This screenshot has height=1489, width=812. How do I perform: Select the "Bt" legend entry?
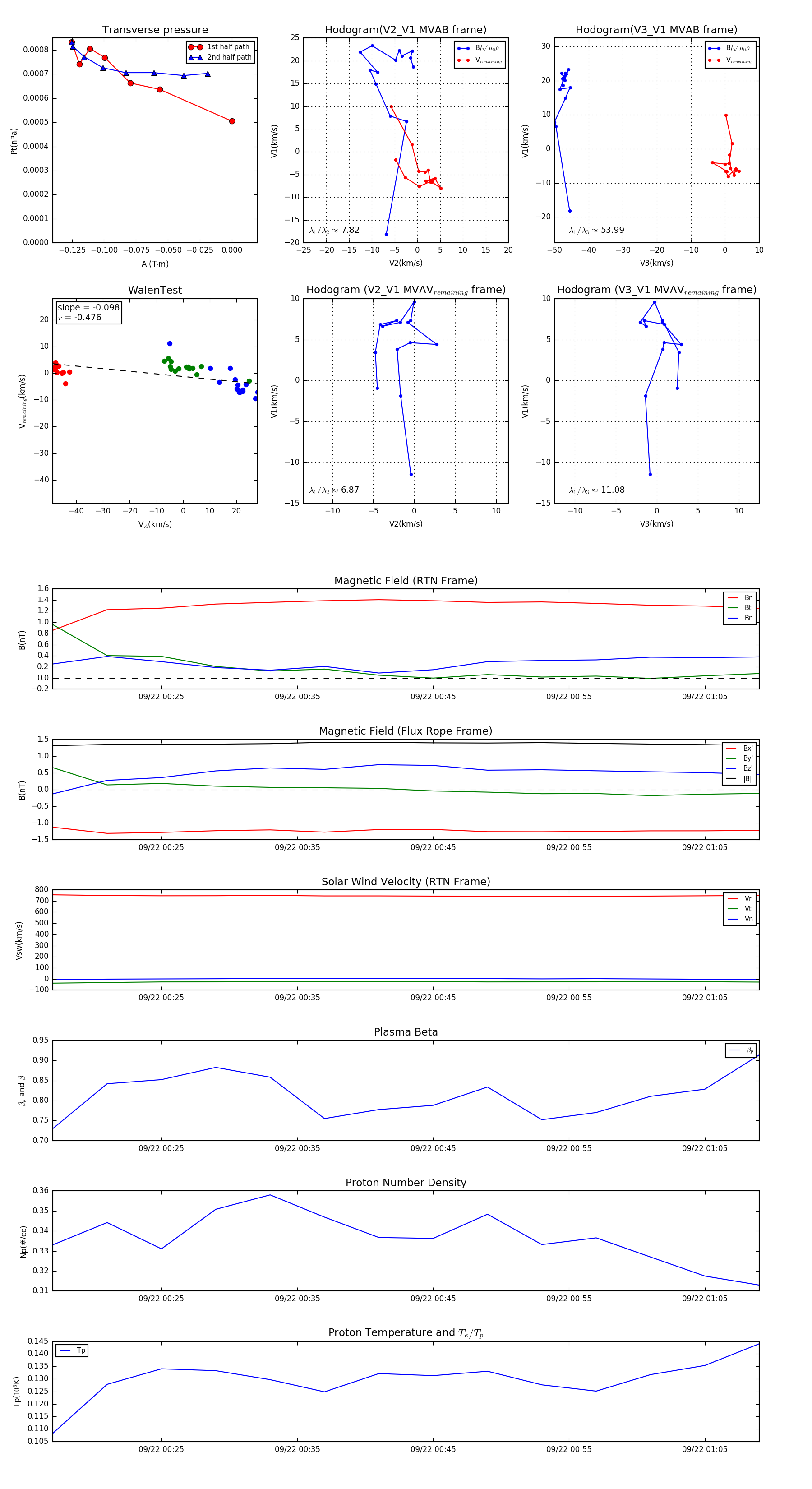click(740, 607)
